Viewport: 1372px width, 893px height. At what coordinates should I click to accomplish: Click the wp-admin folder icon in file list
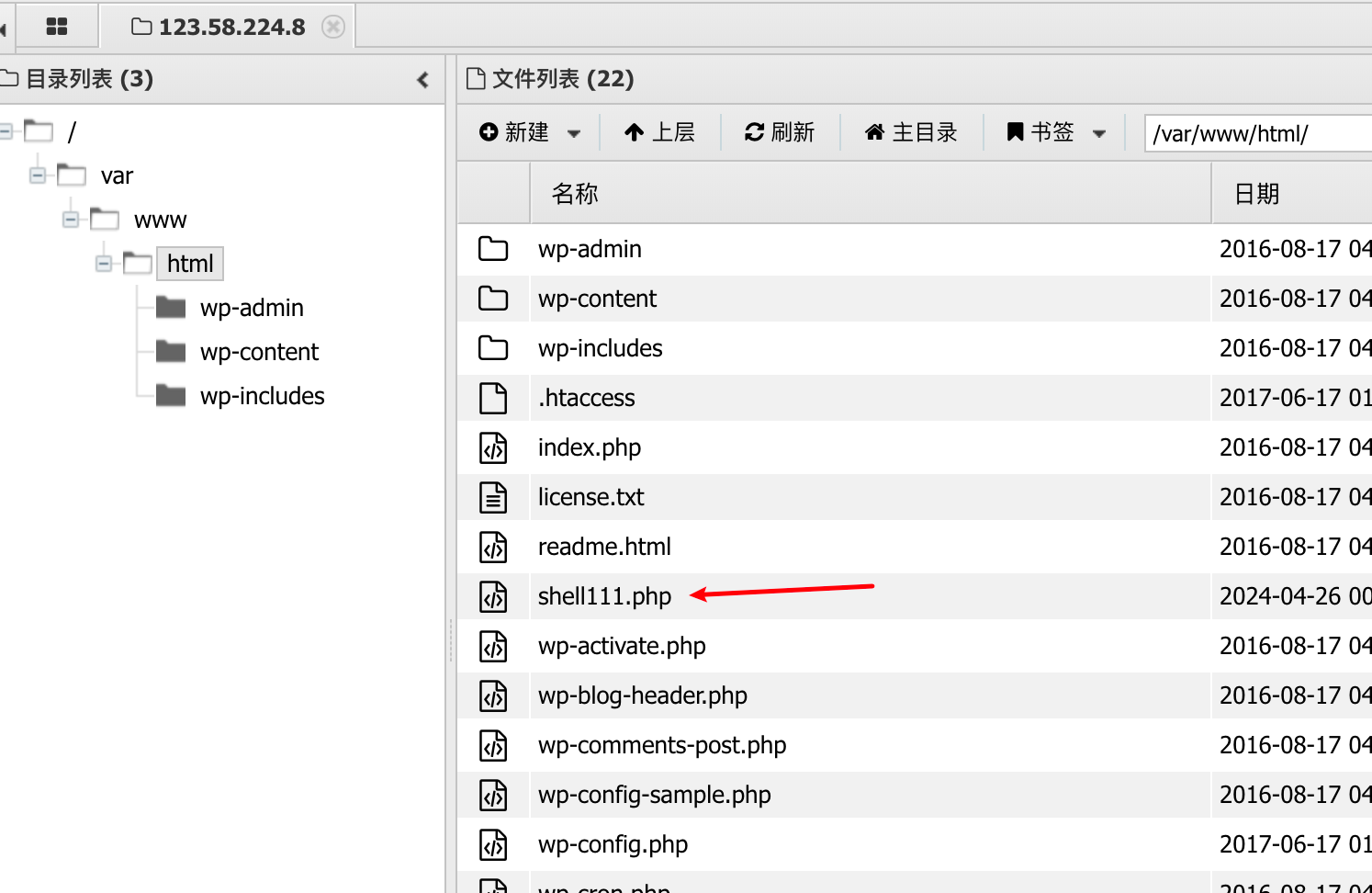[493, 249]
